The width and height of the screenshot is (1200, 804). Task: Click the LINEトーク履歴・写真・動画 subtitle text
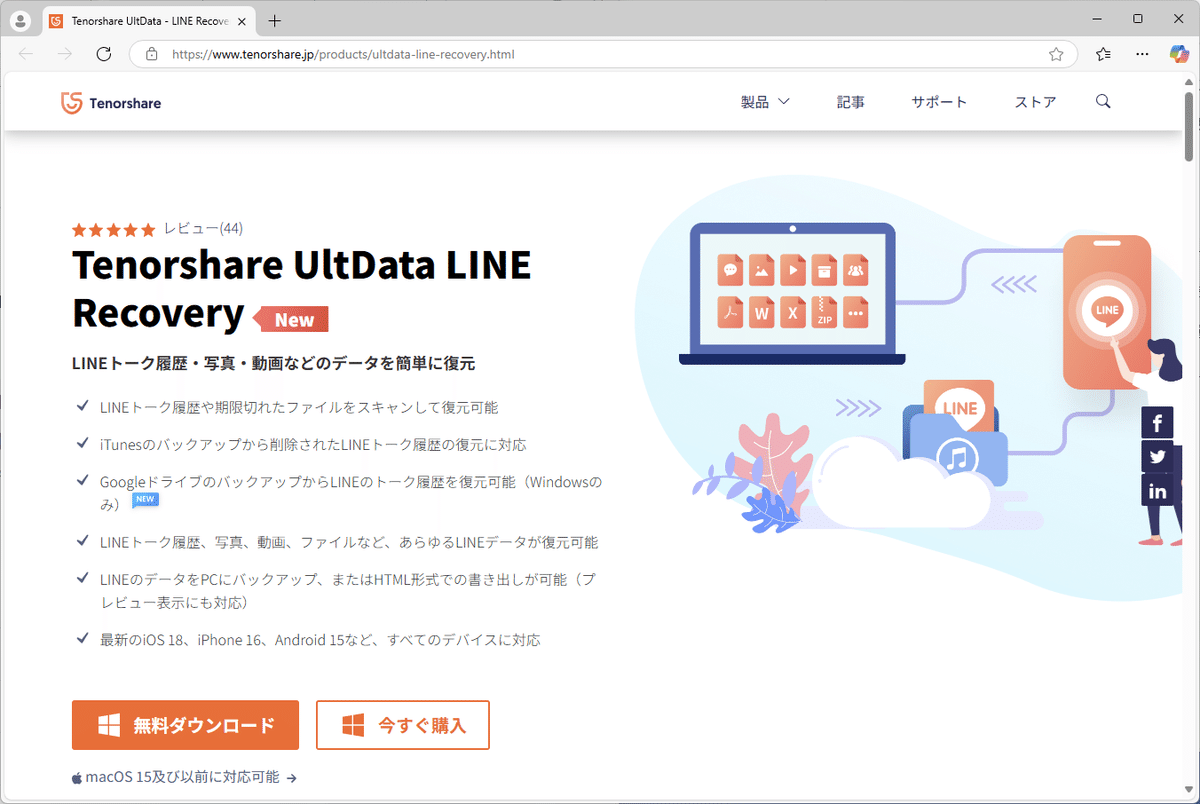[273, 363]
